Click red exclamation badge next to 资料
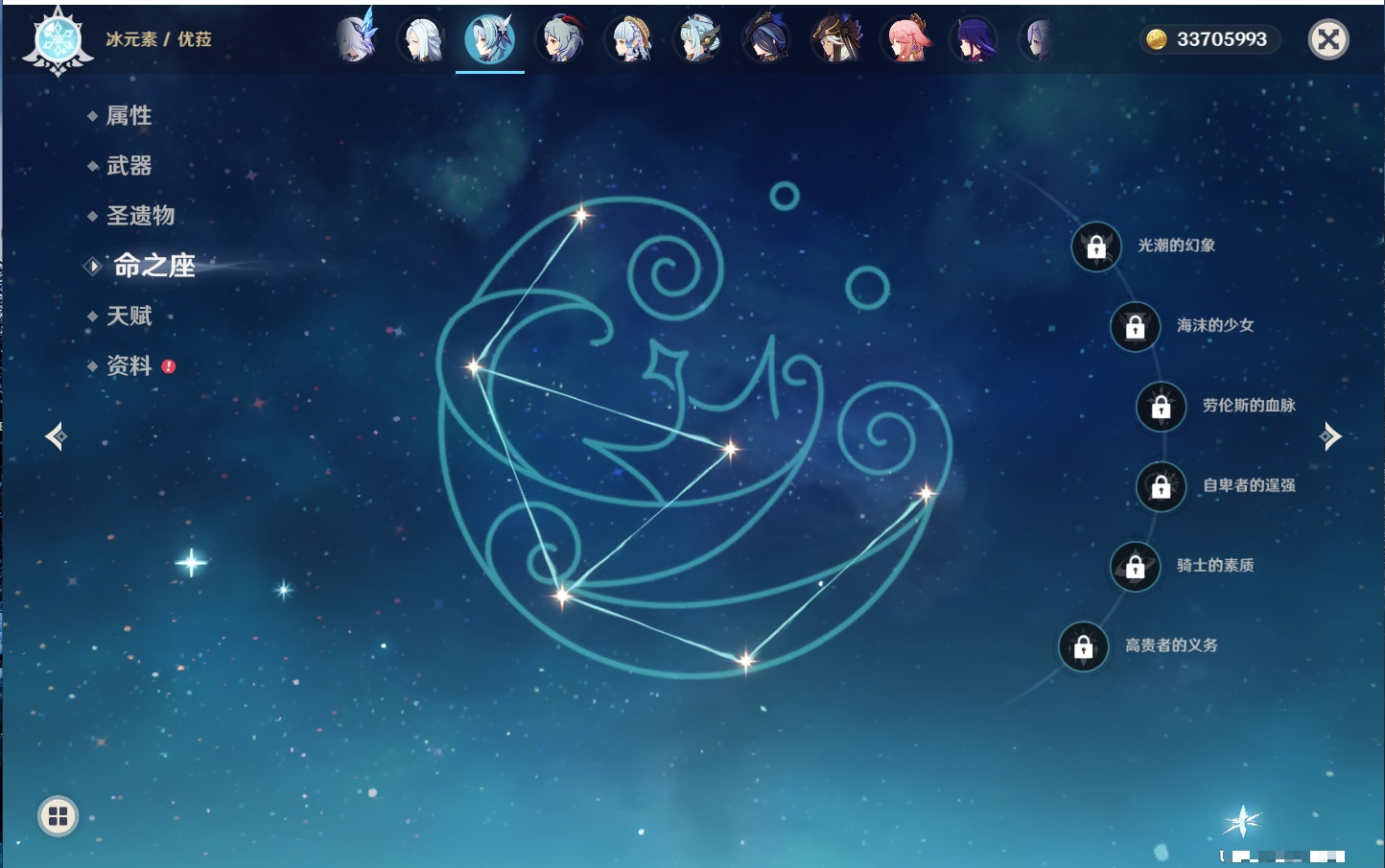1385x868 pixels. coord(169,366)
